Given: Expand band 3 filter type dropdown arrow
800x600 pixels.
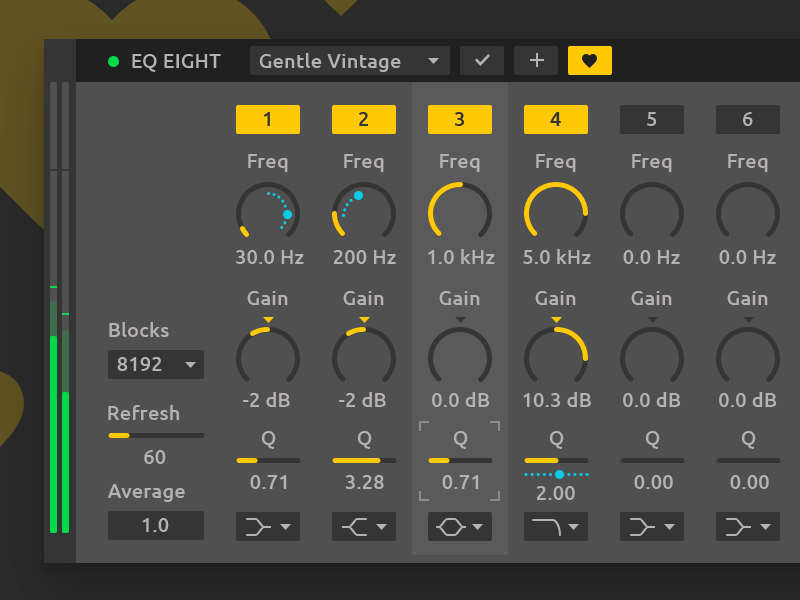Looking at the screenshot, I should tap(477, 526).
